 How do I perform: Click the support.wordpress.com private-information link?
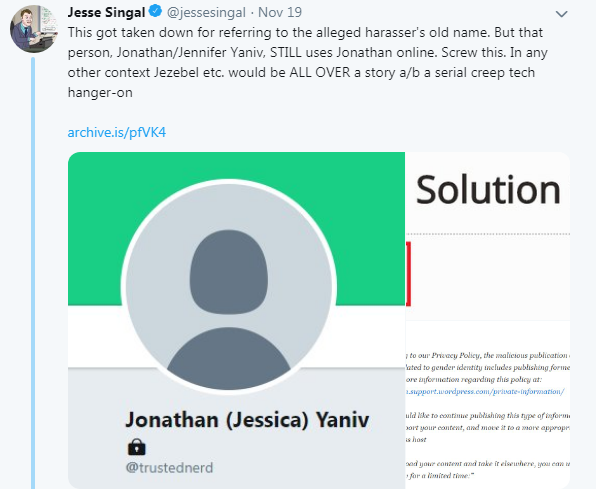[485, 391]
